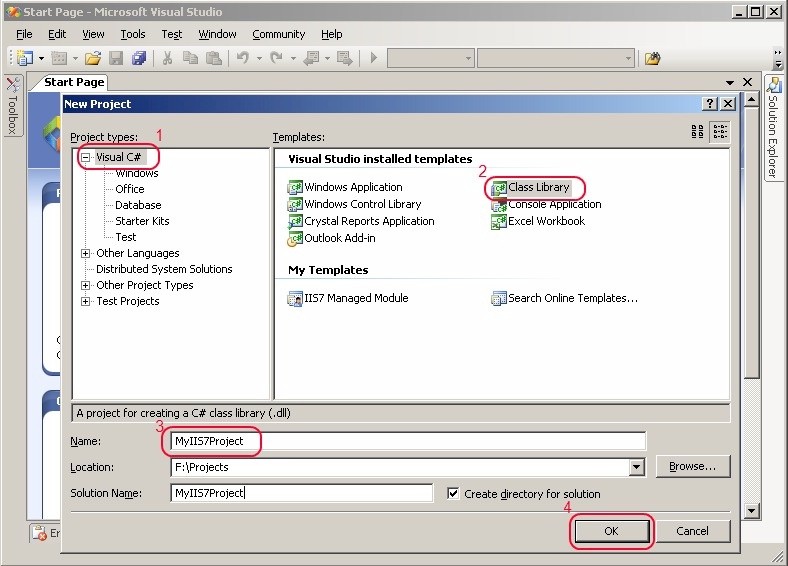Select the Console Application template

pos(546,205)
